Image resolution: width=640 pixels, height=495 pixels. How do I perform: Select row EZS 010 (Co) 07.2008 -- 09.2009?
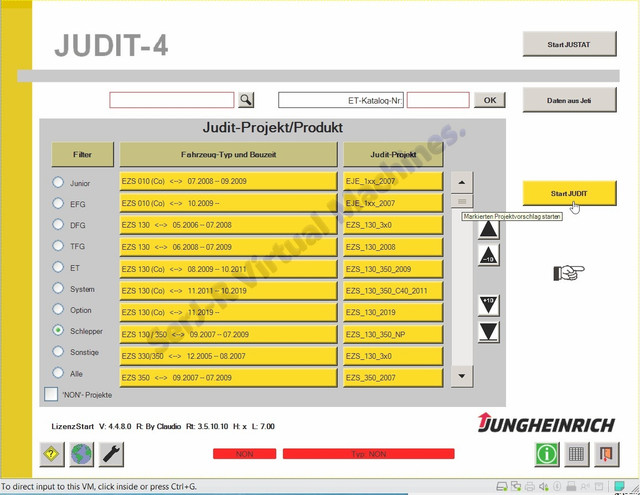click(x=228, y=181)
